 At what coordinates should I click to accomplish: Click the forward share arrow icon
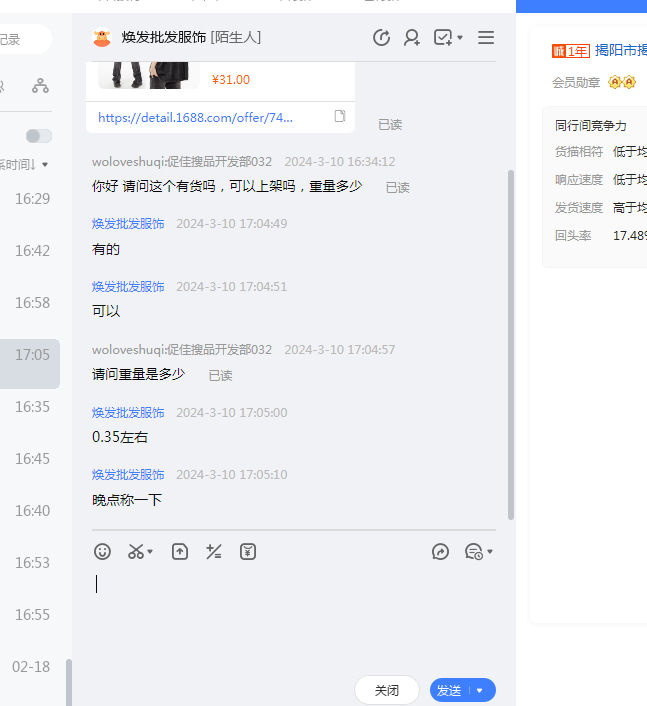(x=440, y=551)
